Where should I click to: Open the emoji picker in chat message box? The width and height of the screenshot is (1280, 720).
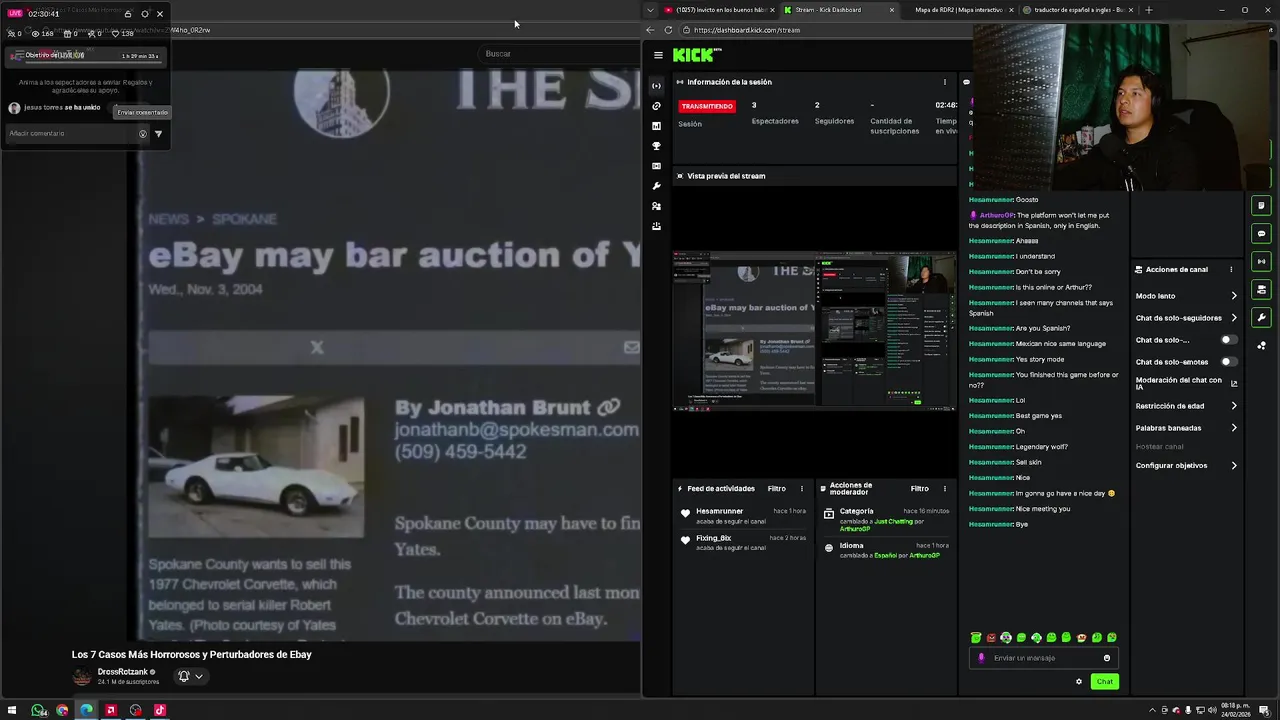click(1106, 658)
